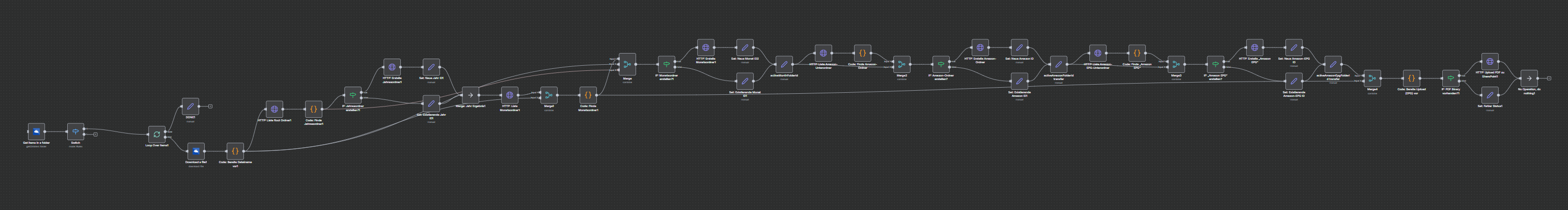Select the Merge1 combine node

tap(548, 95)
